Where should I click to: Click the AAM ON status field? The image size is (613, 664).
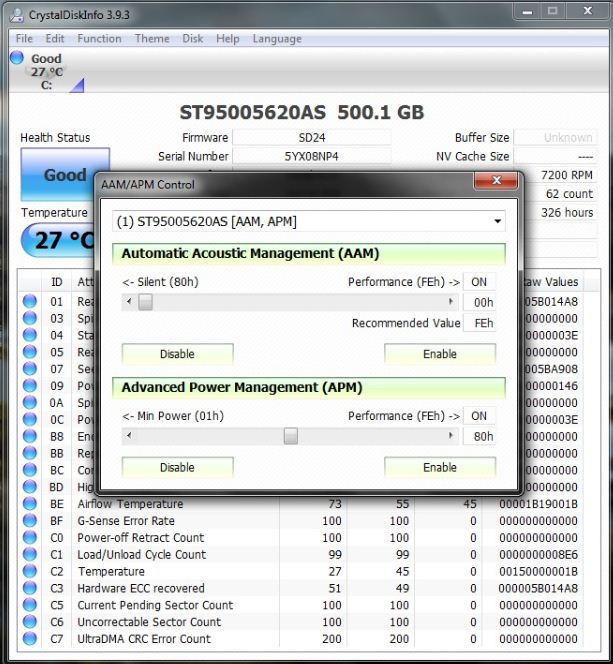479,282
